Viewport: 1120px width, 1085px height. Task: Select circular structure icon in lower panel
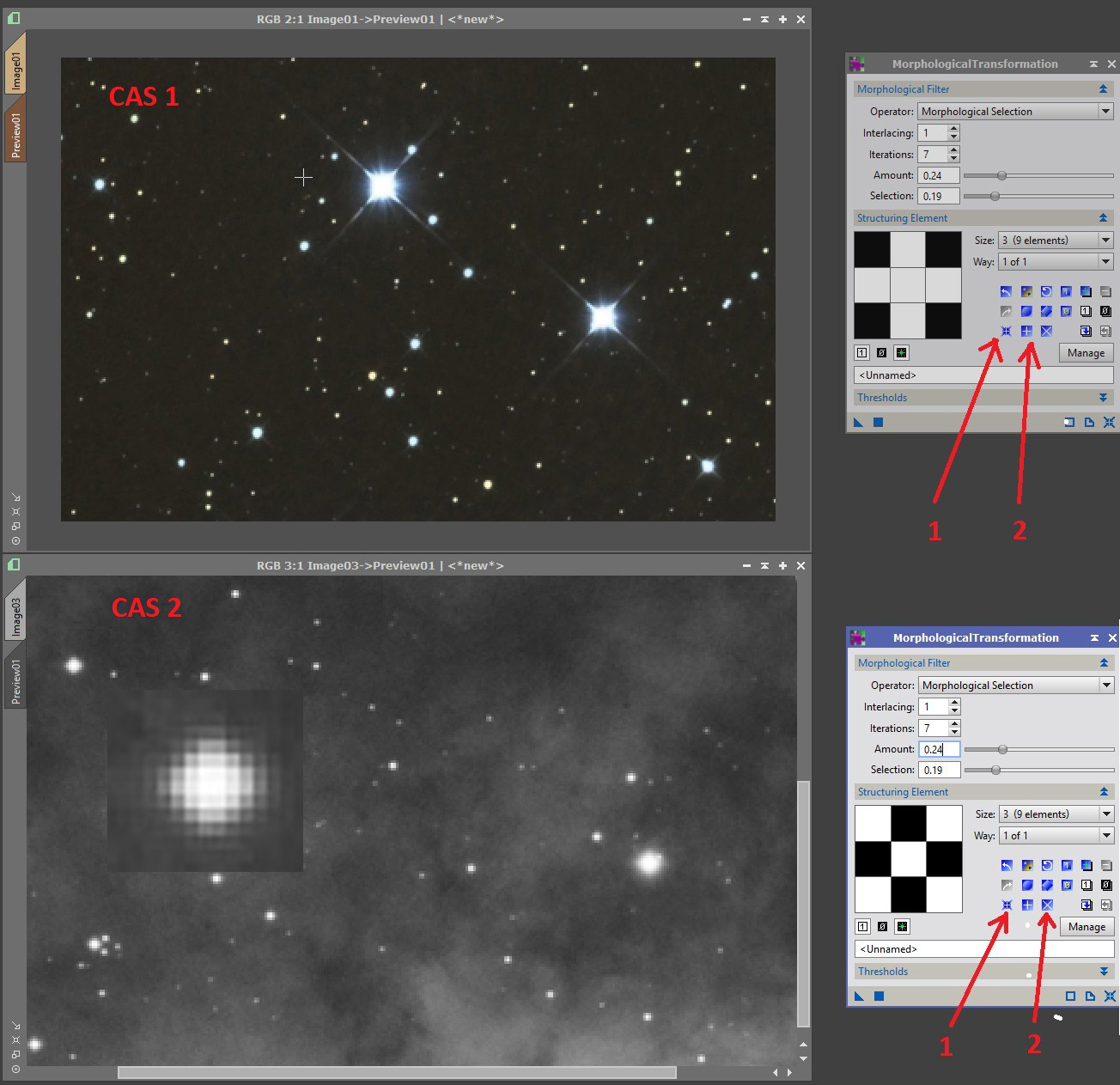point(1027,885)
